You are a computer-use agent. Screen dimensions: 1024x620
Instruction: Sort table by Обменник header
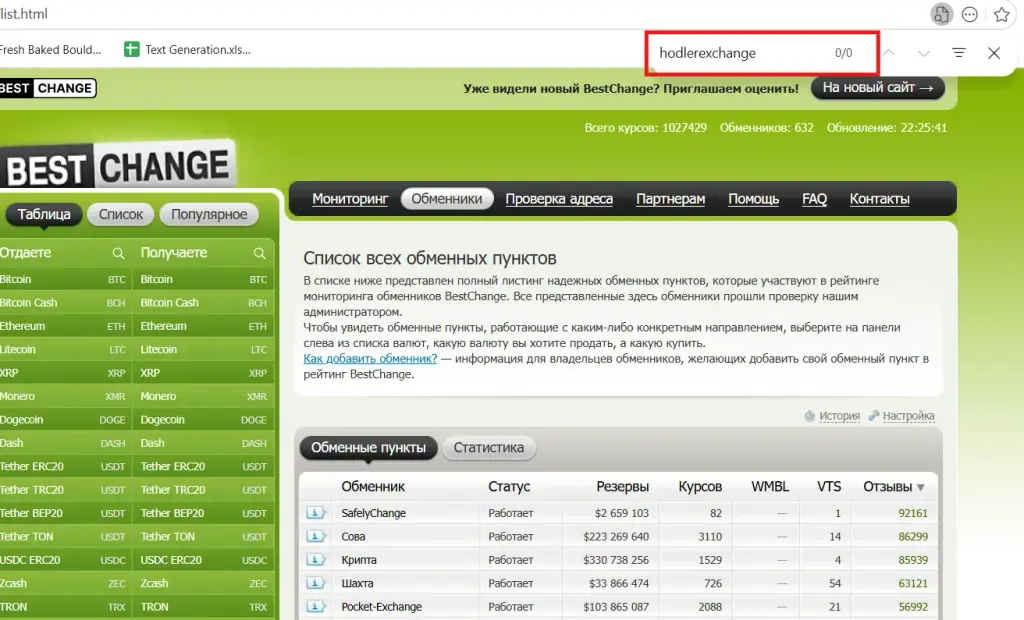coord(373,487)
